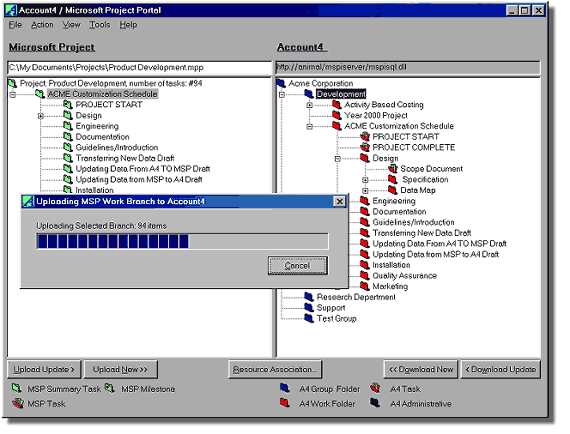The height and width of the screenshot is (434, 570).
Task: Expand Activity Based Costing node
Action: pos(309,105)
